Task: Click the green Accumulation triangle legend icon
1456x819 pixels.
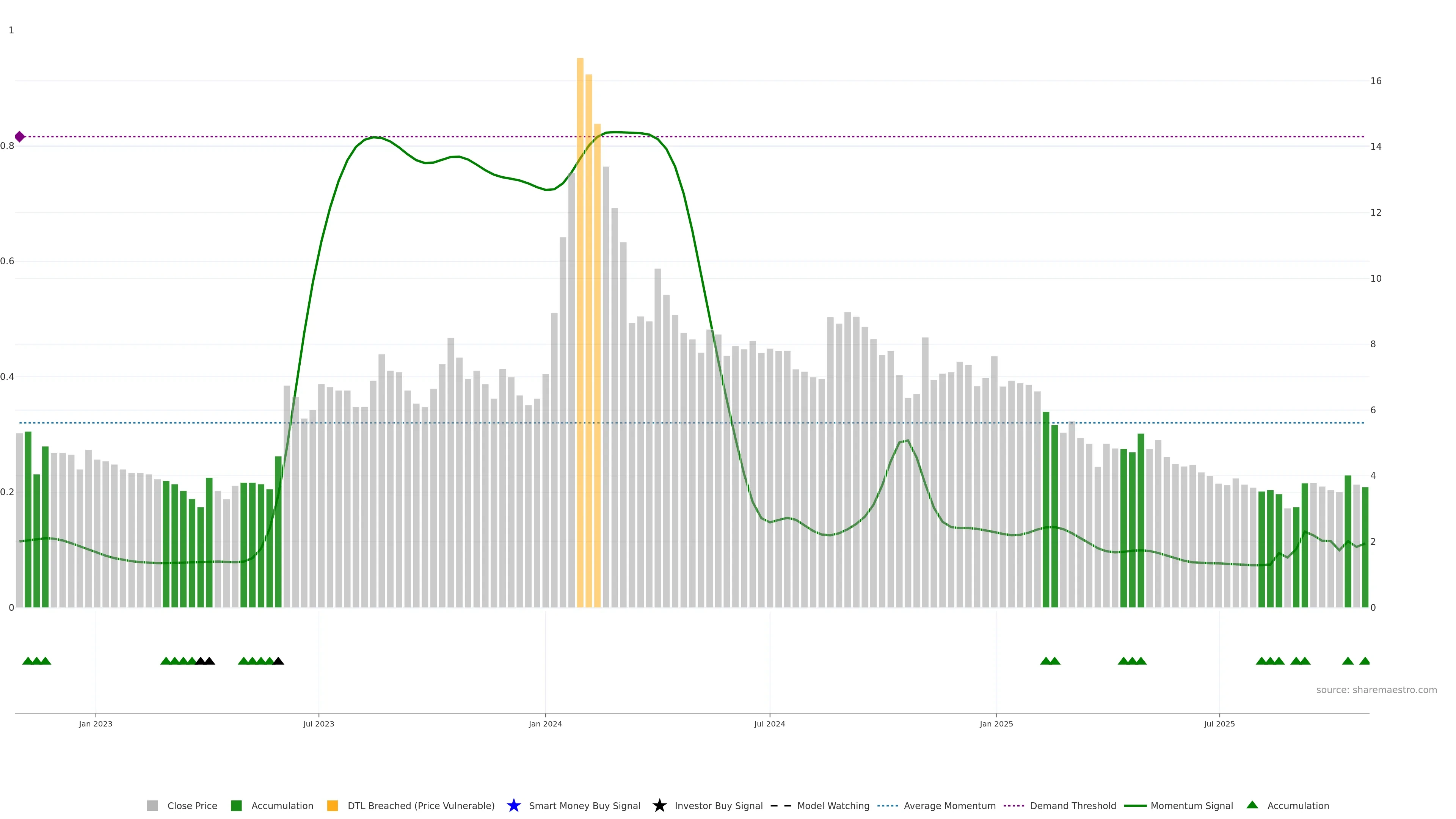Action: point(1252,805)
